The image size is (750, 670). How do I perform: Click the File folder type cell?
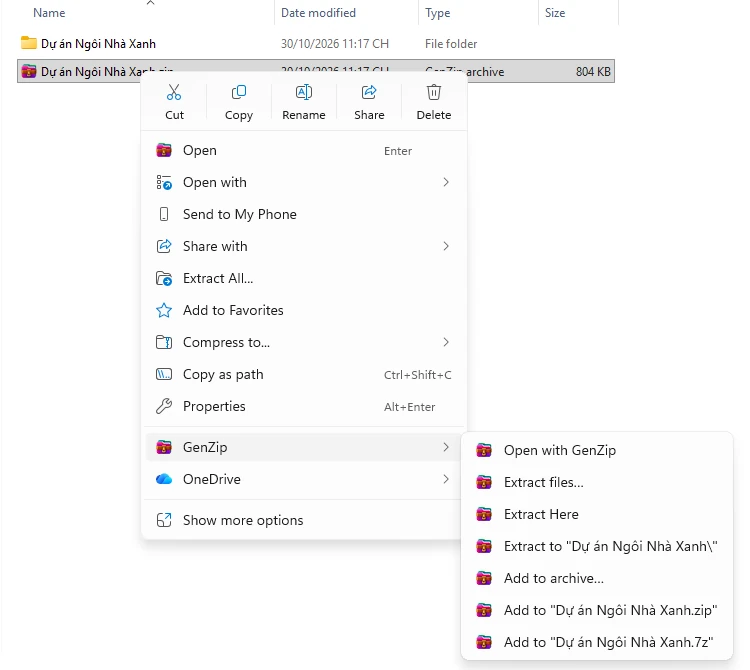(451, 44)
